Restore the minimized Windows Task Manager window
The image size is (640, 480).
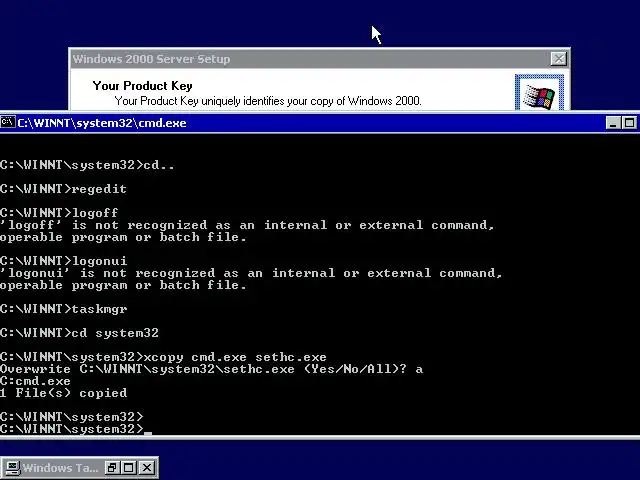click(x=111, y=467)
